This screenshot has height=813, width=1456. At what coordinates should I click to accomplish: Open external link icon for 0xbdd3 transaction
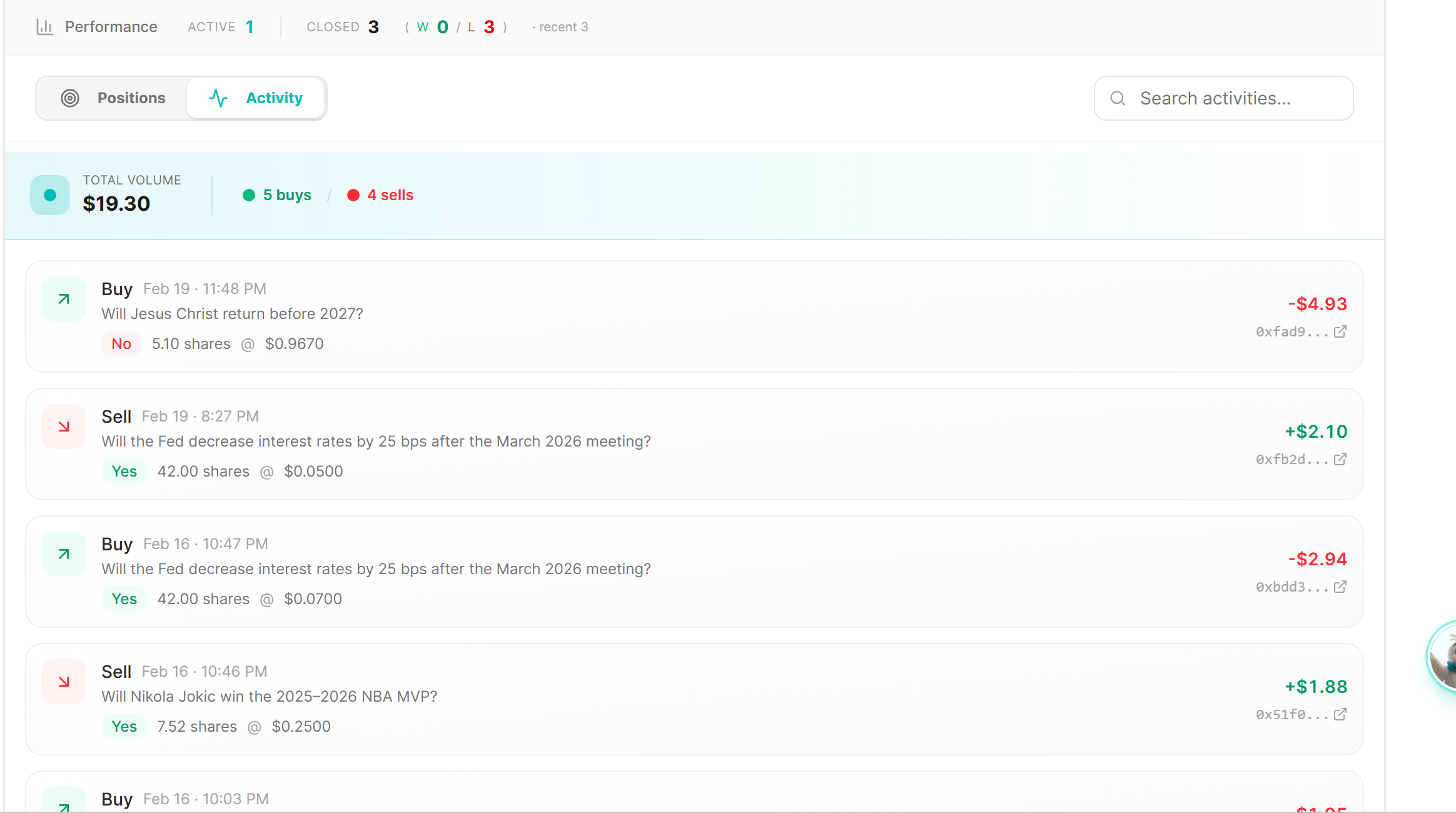pyautogui.click(x=1340, y=587)
